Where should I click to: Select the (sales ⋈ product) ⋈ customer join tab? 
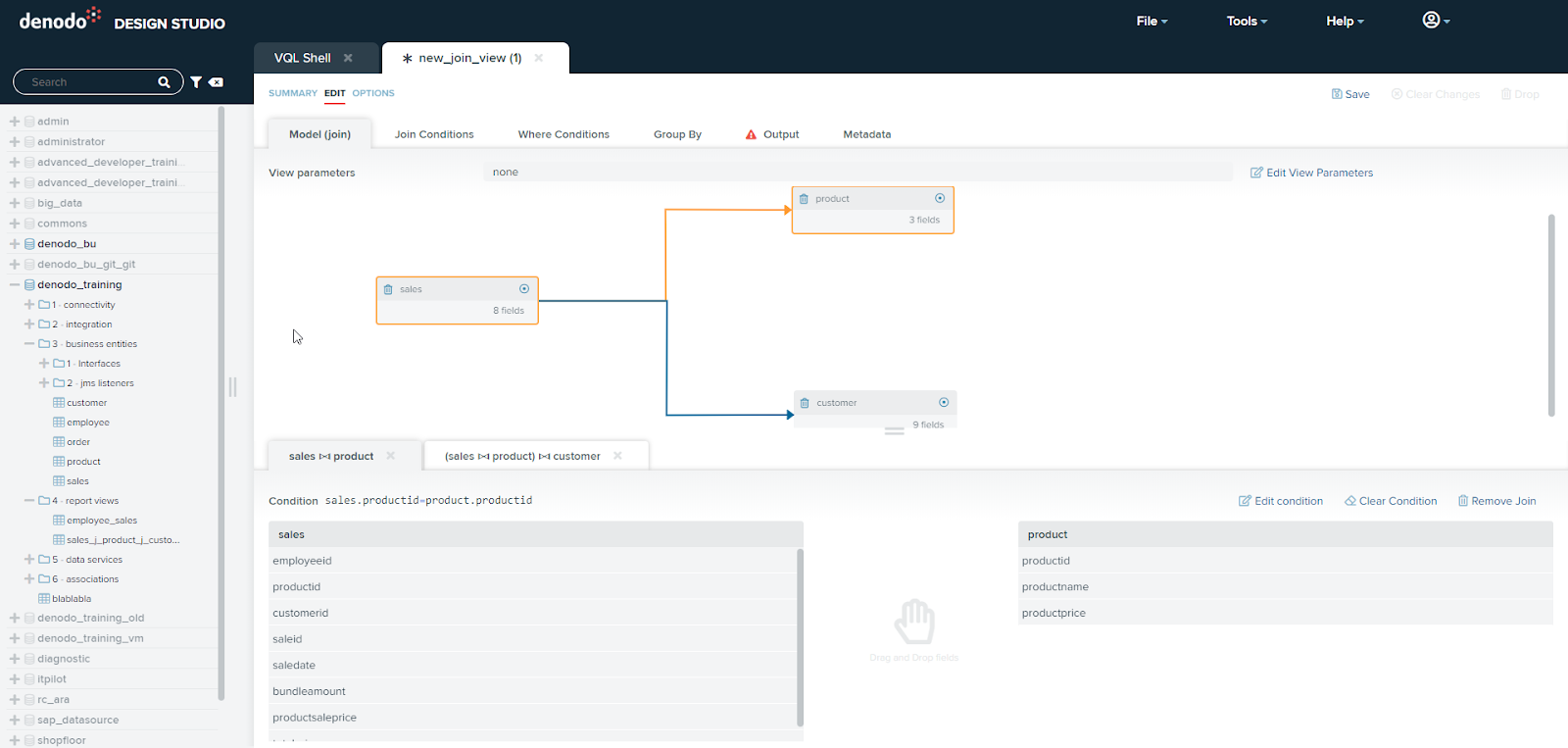tap(522, 456)
